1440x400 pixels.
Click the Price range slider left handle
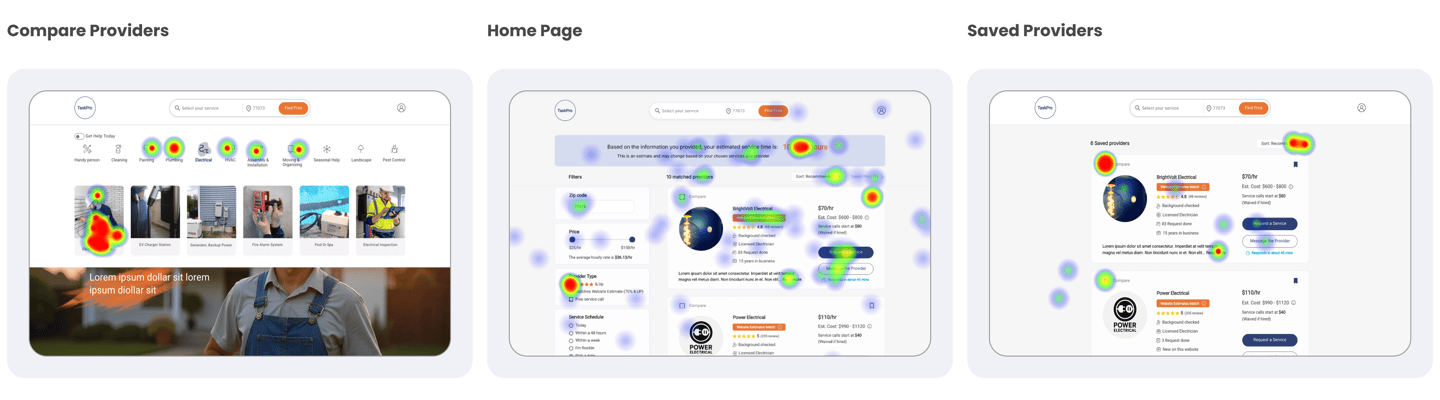[573, 240]
